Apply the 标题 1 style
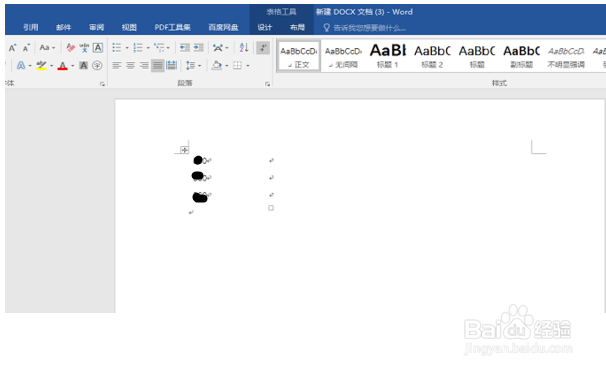This screenshot has height=369, width=606. click(388, 56)
